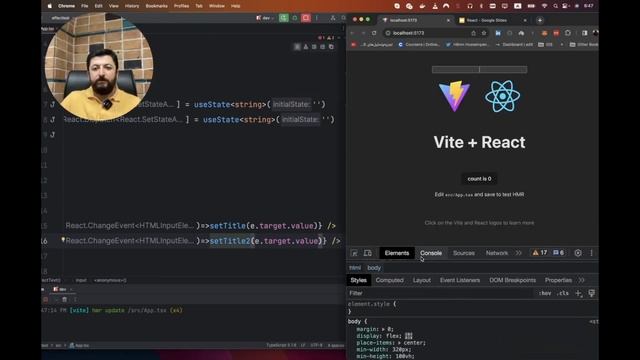Open the Sources tab in DevTools

464,253
